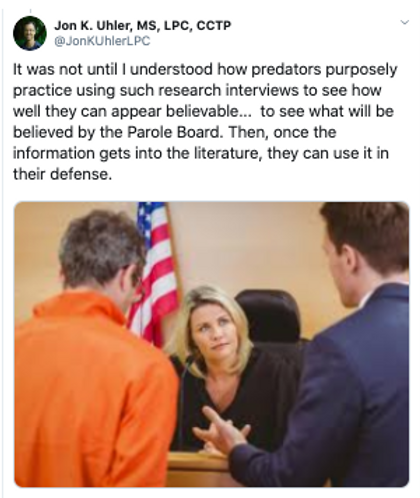This screenshot has width=420, height=498.
Task: Open the tweet options chevron menu
Action: [404, 23]
